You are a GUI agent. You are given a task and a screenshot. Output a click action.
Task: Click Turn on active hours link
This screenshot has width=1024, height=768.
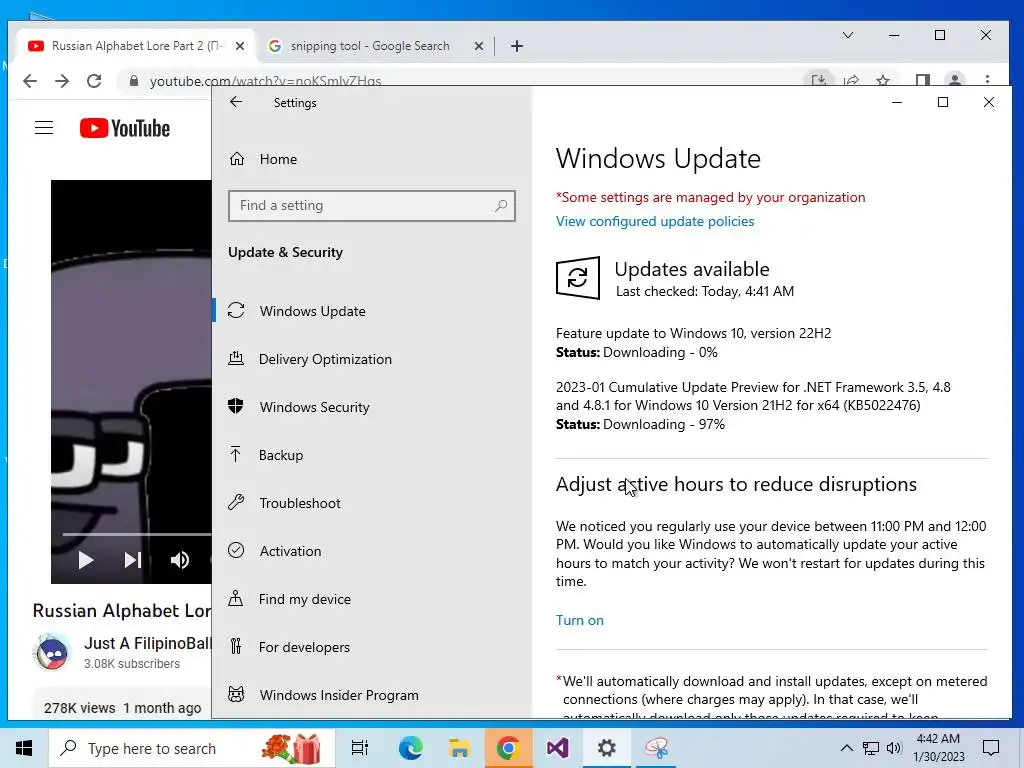pyautogui.click(x=580, y=620)
